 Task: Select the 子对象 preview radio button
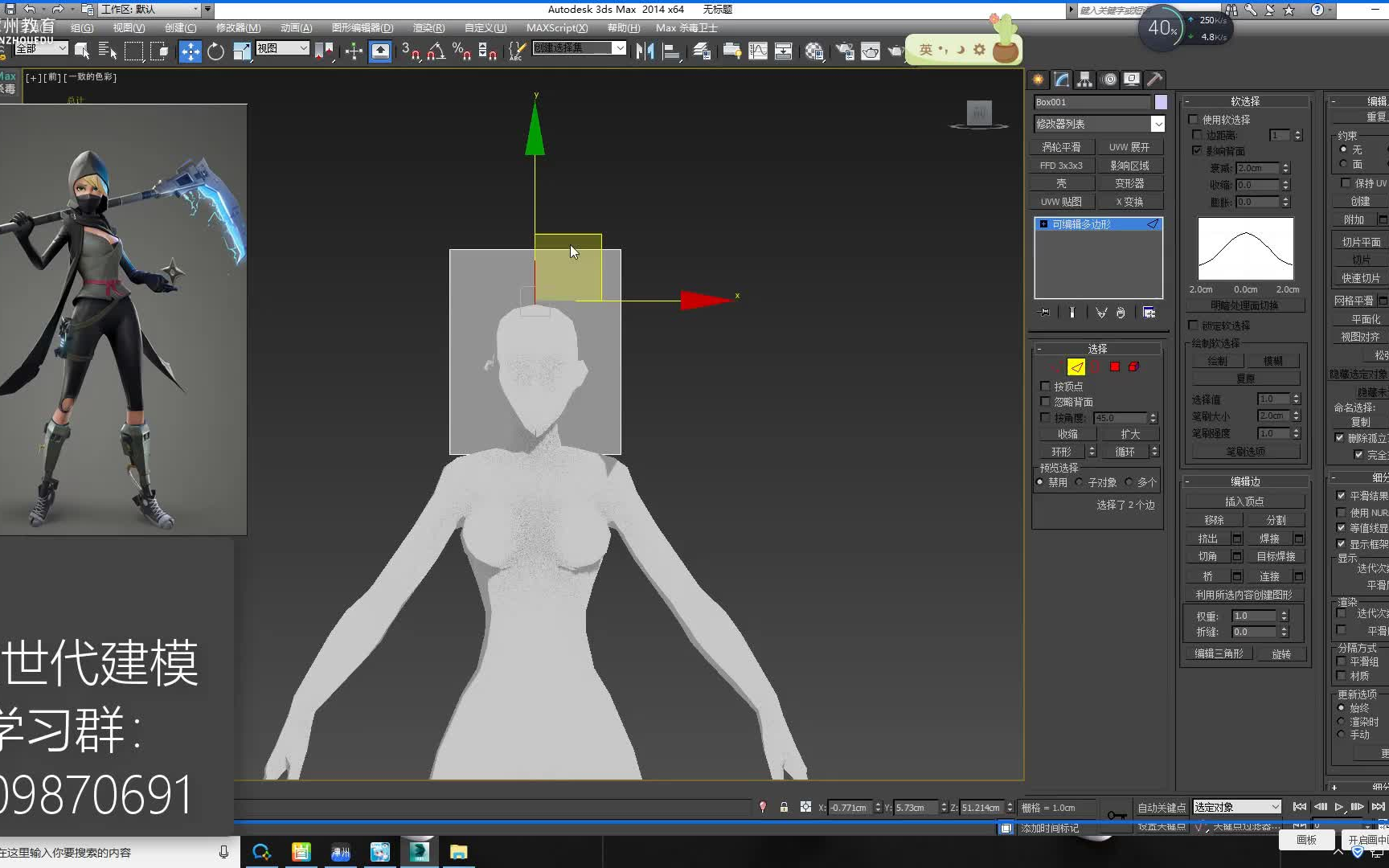(1080, 482)
